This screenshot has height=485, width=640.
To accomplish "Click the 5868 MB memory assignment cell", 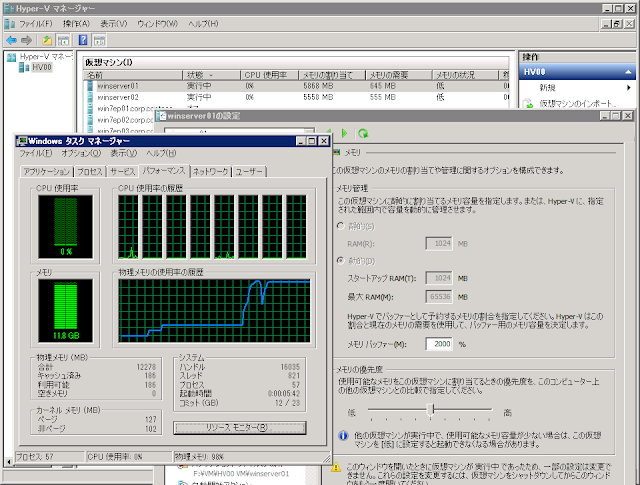I will click(x=318, y=86).
